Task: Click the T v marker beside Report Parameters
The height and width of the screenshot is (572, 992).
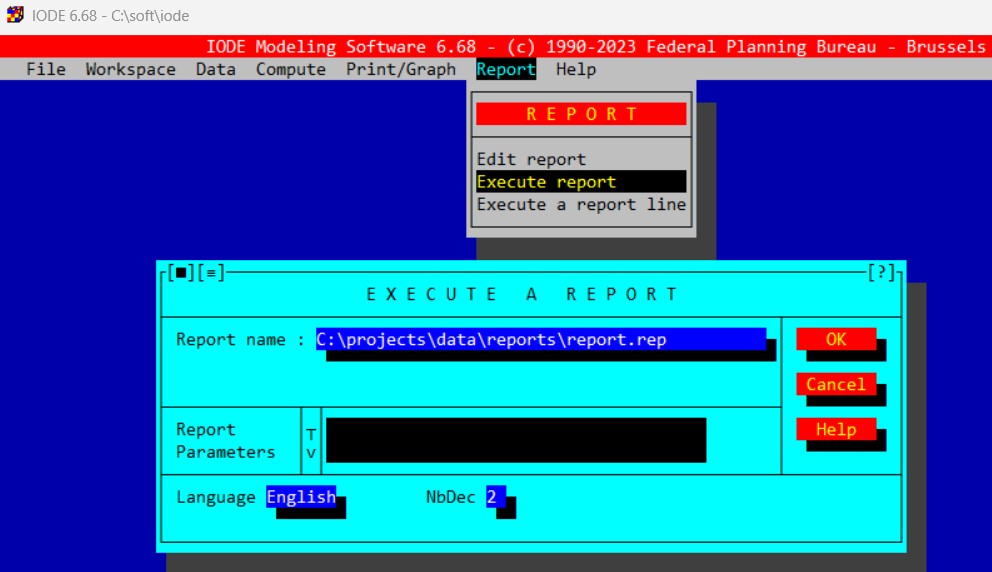Action: (x=311, y=444)
